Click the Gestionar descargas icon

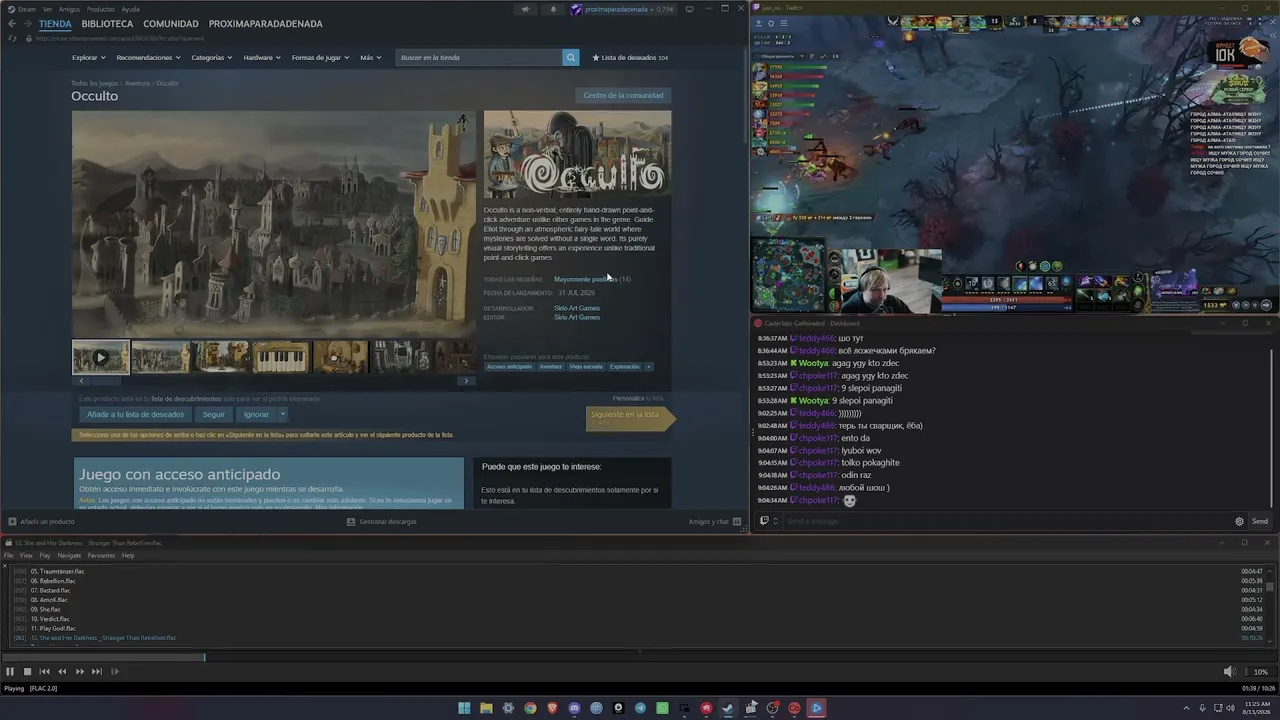coord(351,521)
